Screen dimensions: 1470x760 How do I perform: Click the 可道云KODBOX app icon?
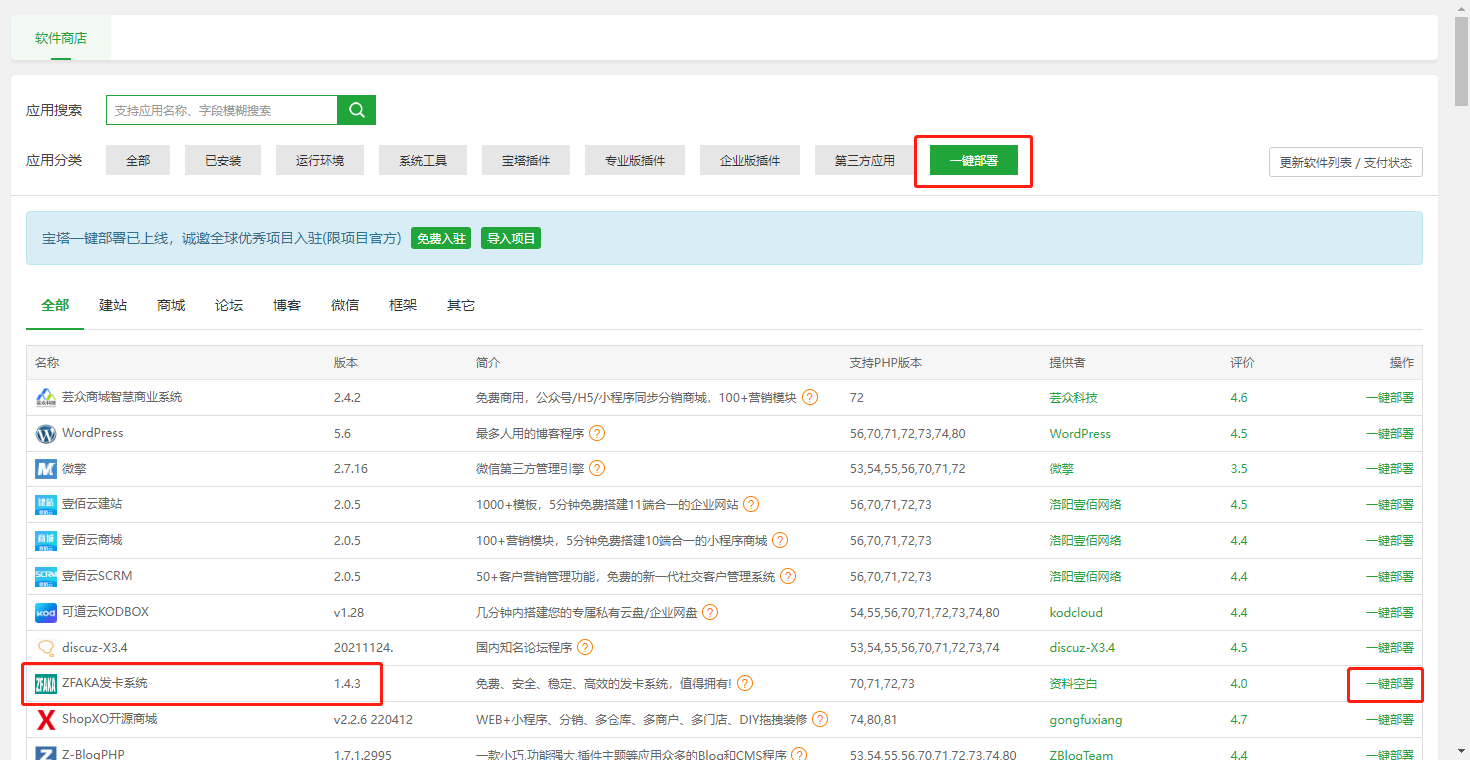[46, 612]
